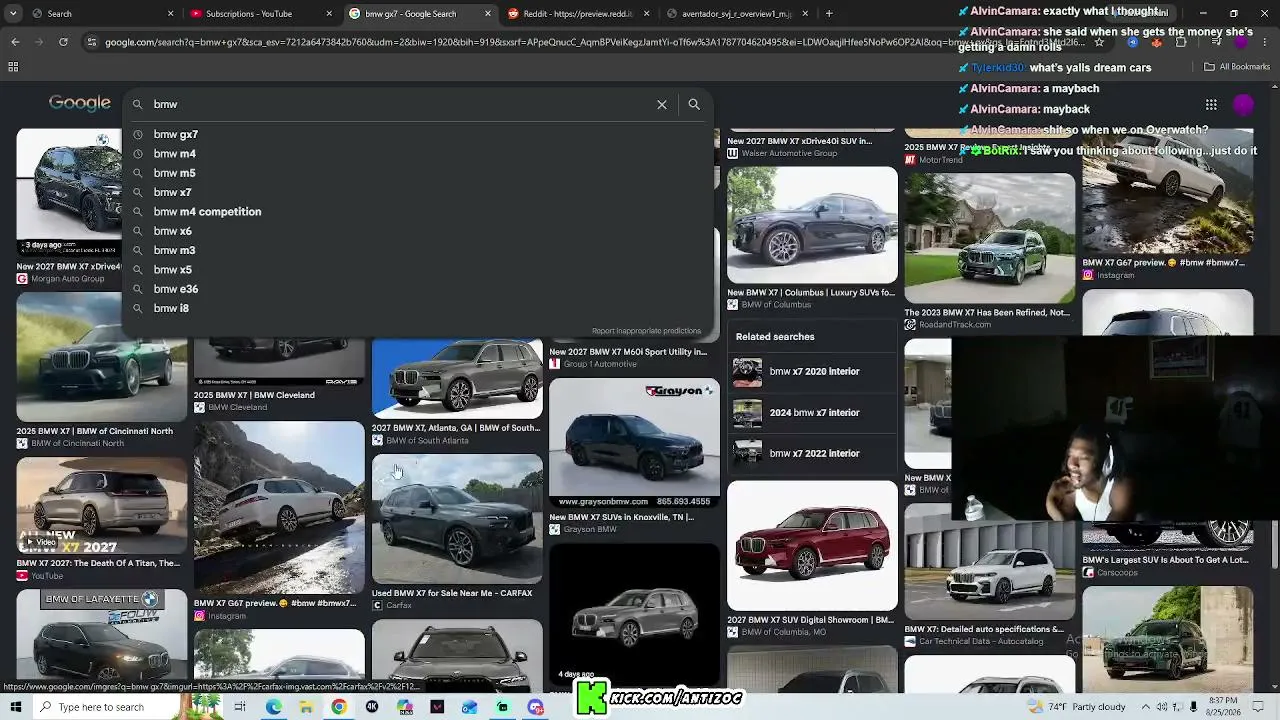View site information in the address bar

[92, 42]
